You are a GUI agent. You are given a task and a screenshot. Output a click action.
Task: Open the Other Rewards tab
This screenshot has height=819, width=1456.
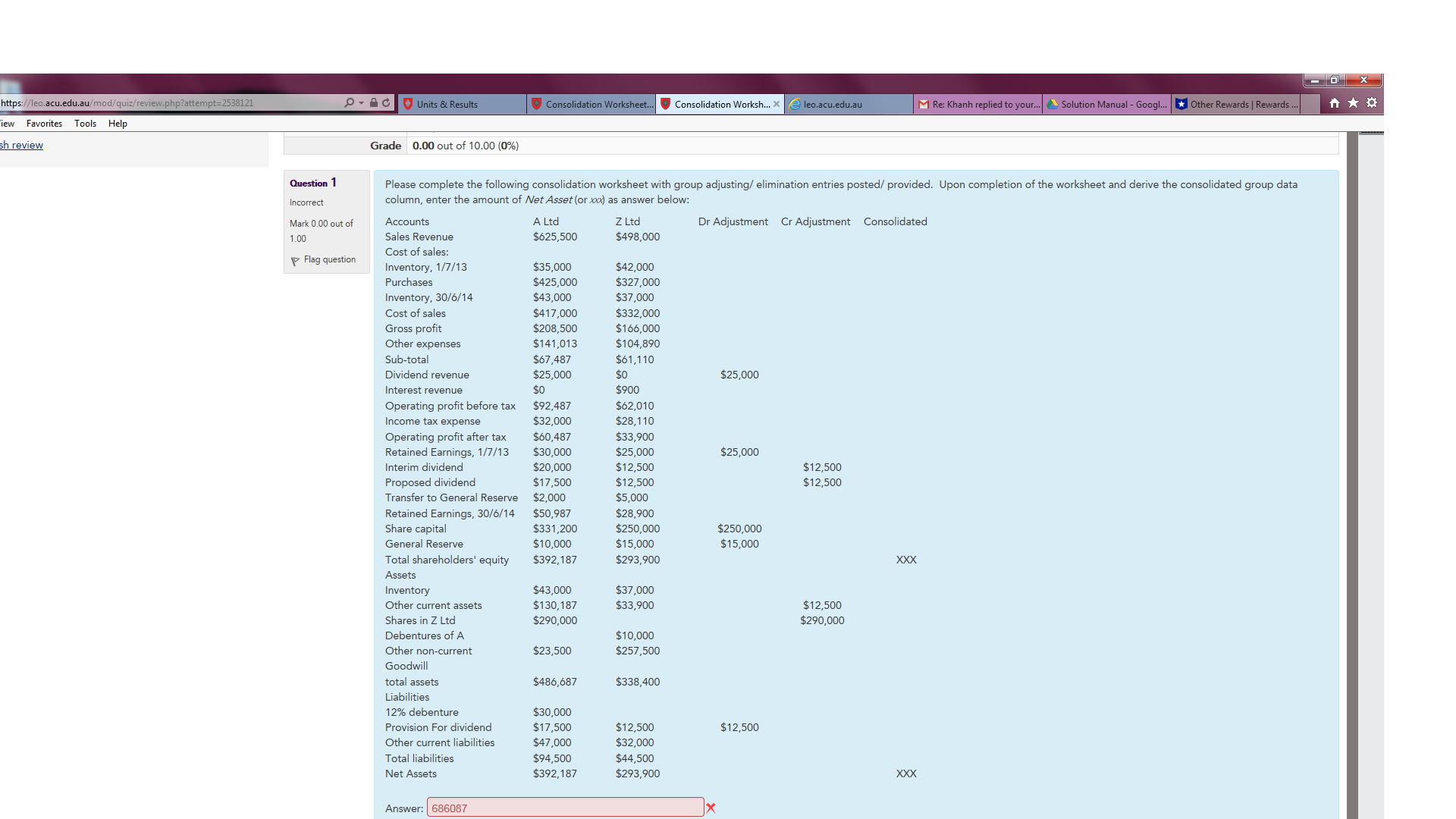(x=1236, y=104)
